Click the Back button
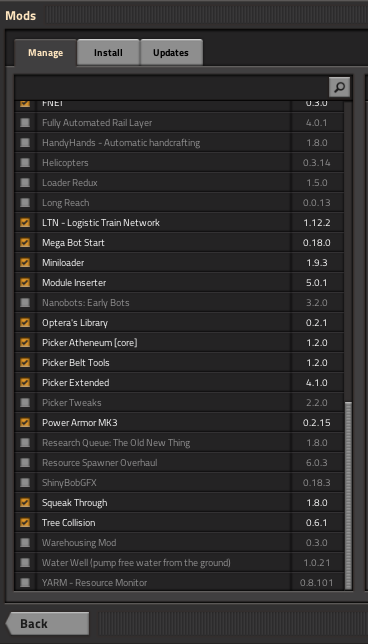Viewport: 368px width, 644px height. [48, 623]
